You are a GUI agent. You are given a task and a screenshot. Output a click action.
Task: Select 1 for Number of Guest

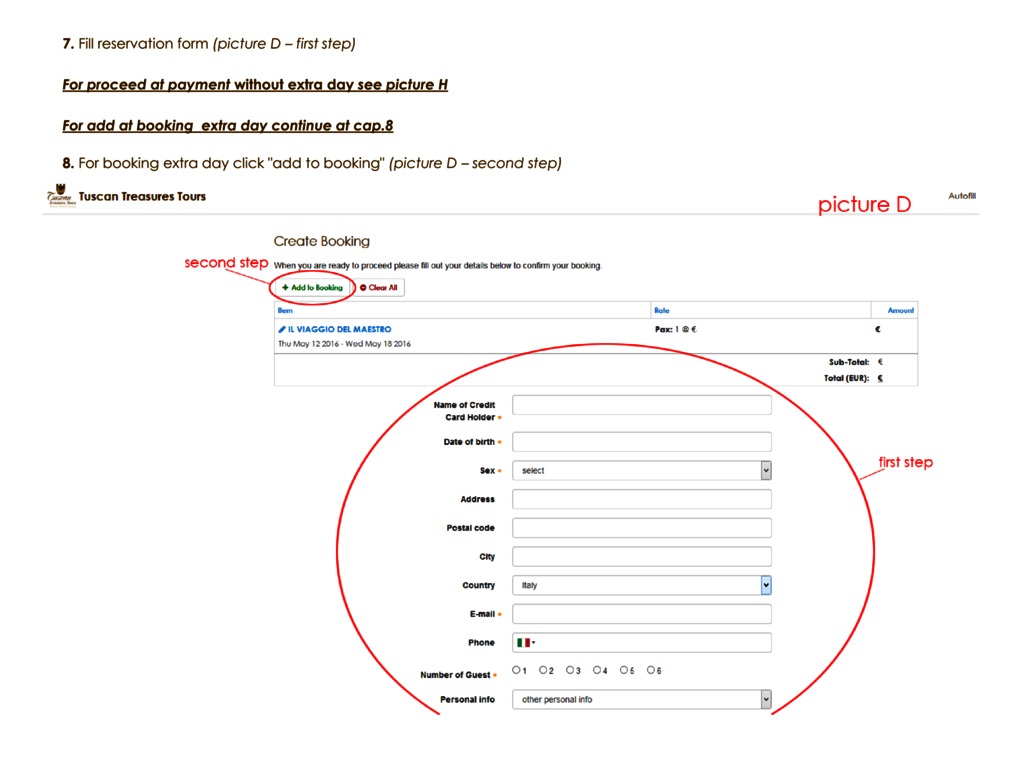pyautogui.click(x=516, y=670)
